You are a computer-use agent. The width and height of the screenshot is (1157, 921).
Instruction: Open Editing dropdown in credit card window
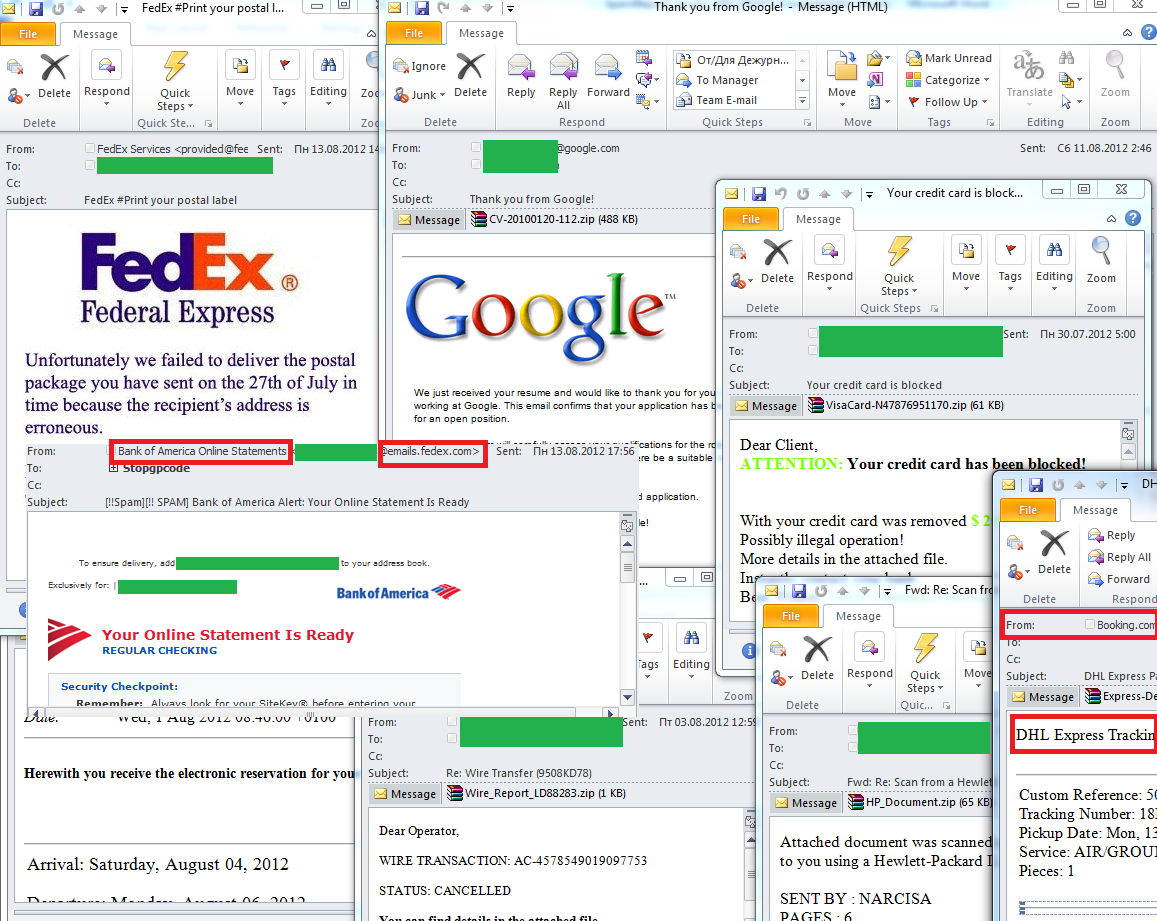pyautogui.click(x=1054, y=289)
